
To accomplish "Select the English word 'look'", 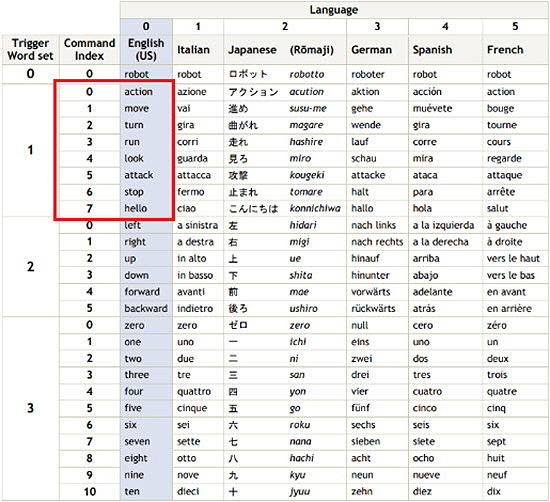I will coord(134,158).
